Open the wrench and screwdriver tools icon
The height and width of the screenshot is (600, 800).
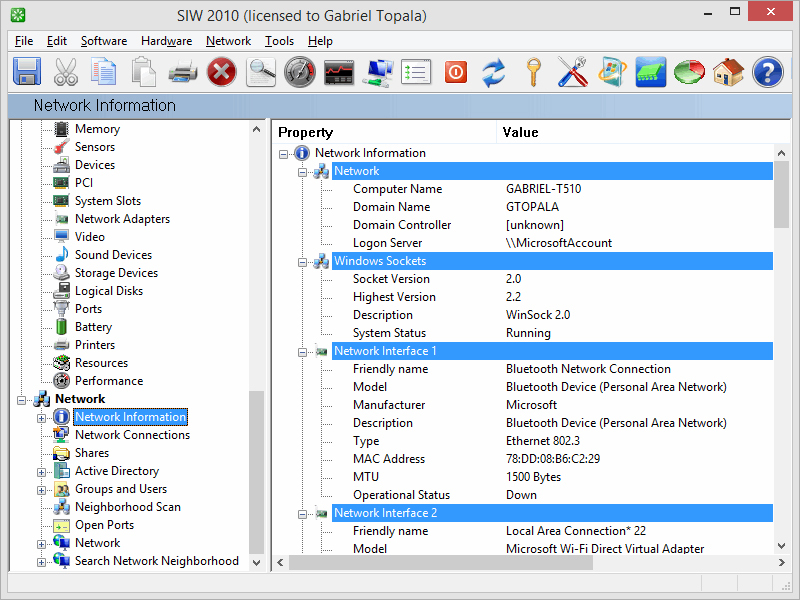coord(572,72)
